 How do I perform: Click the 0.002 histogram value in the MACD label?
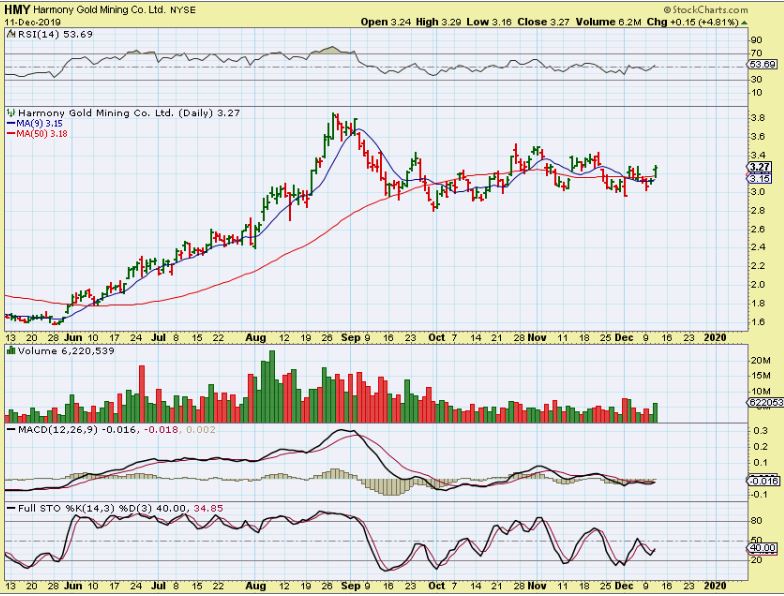click(200, 430)
